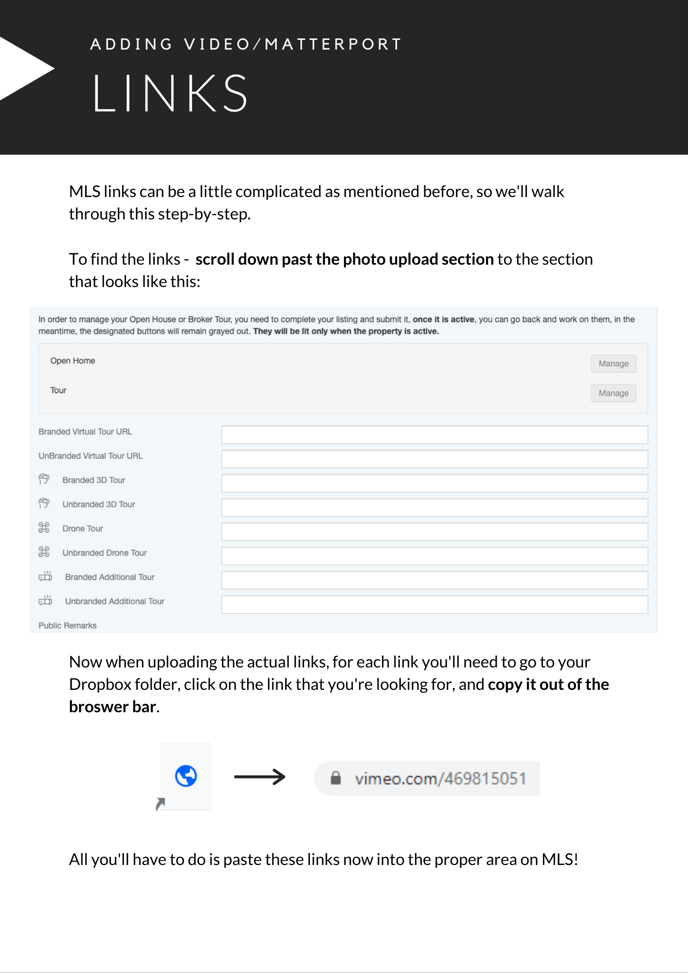Click the vimeo.com/469815051 address text
Screen dimensions: 688x973
pyautogui.click(x=441, y=778)
